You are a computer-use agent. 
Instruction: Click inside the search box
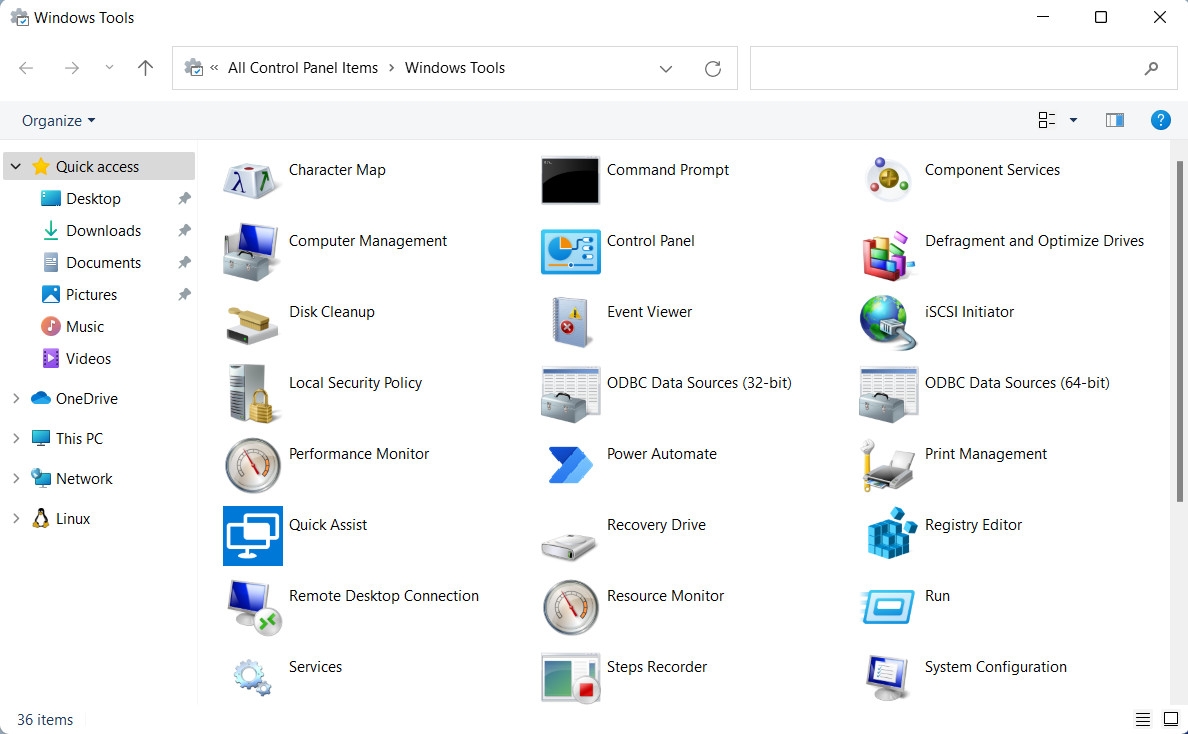pos(963,68)
